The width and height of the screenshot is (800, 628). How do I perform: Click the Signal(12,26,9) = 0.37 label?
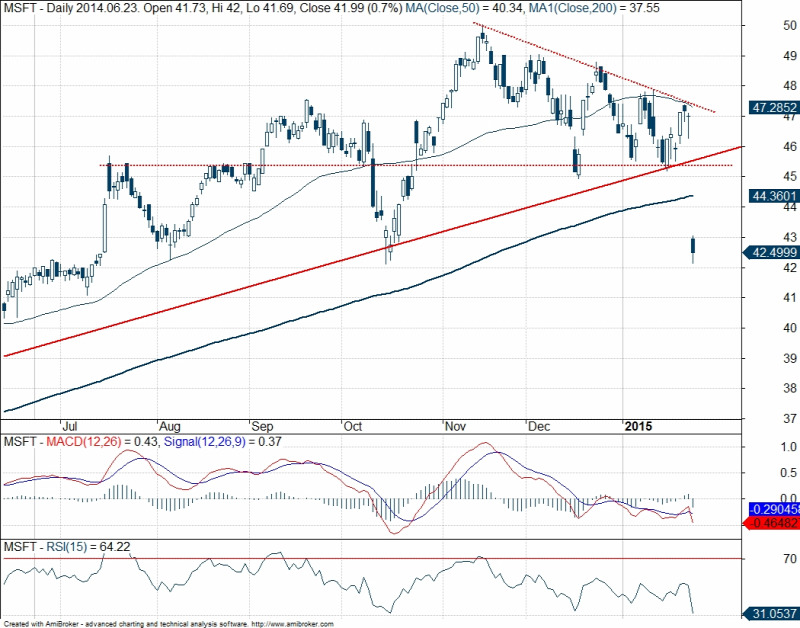click(222, 441)
